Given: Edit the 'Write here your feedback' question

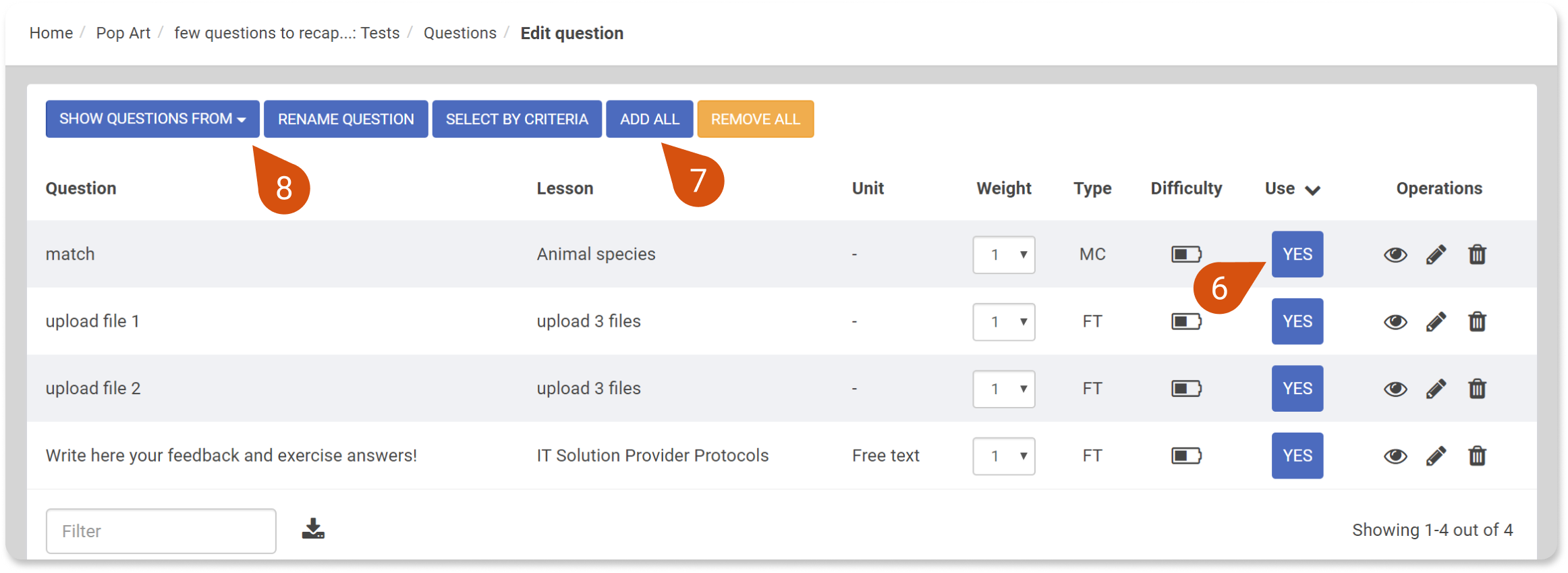Looking at the screenshot, I should point(1436,456).
